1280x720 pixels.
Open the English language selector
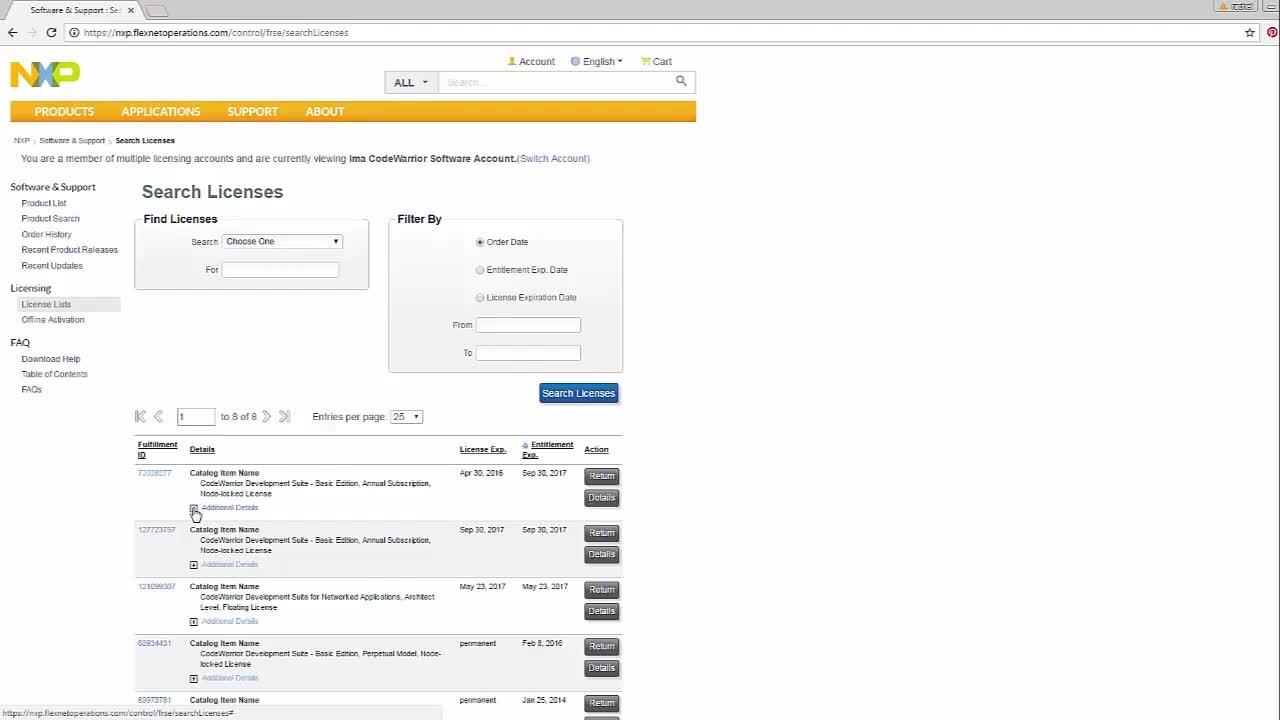point(597,61)
